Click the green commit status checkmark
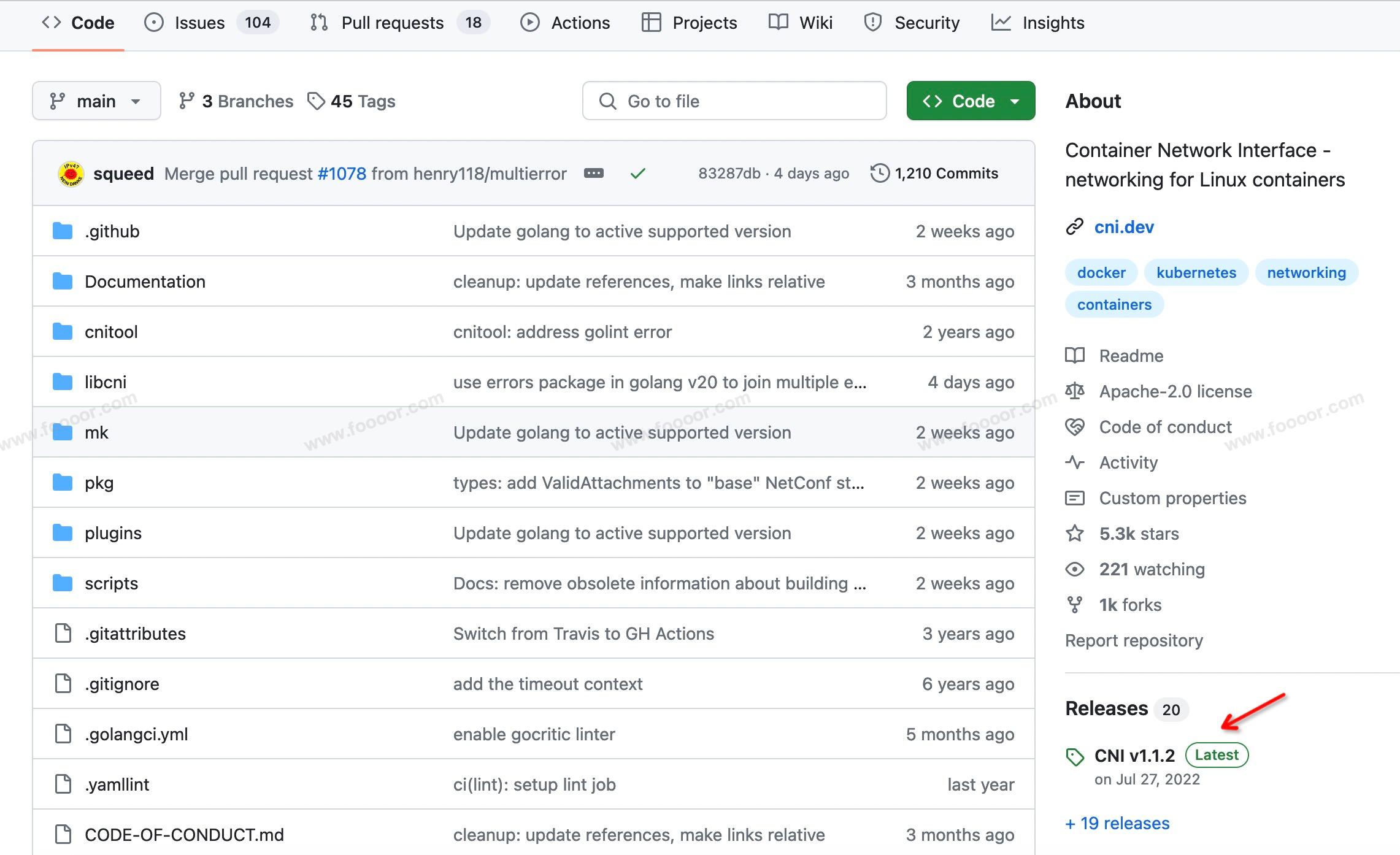This screenshot has height=855, width=1400. [637, 174]
